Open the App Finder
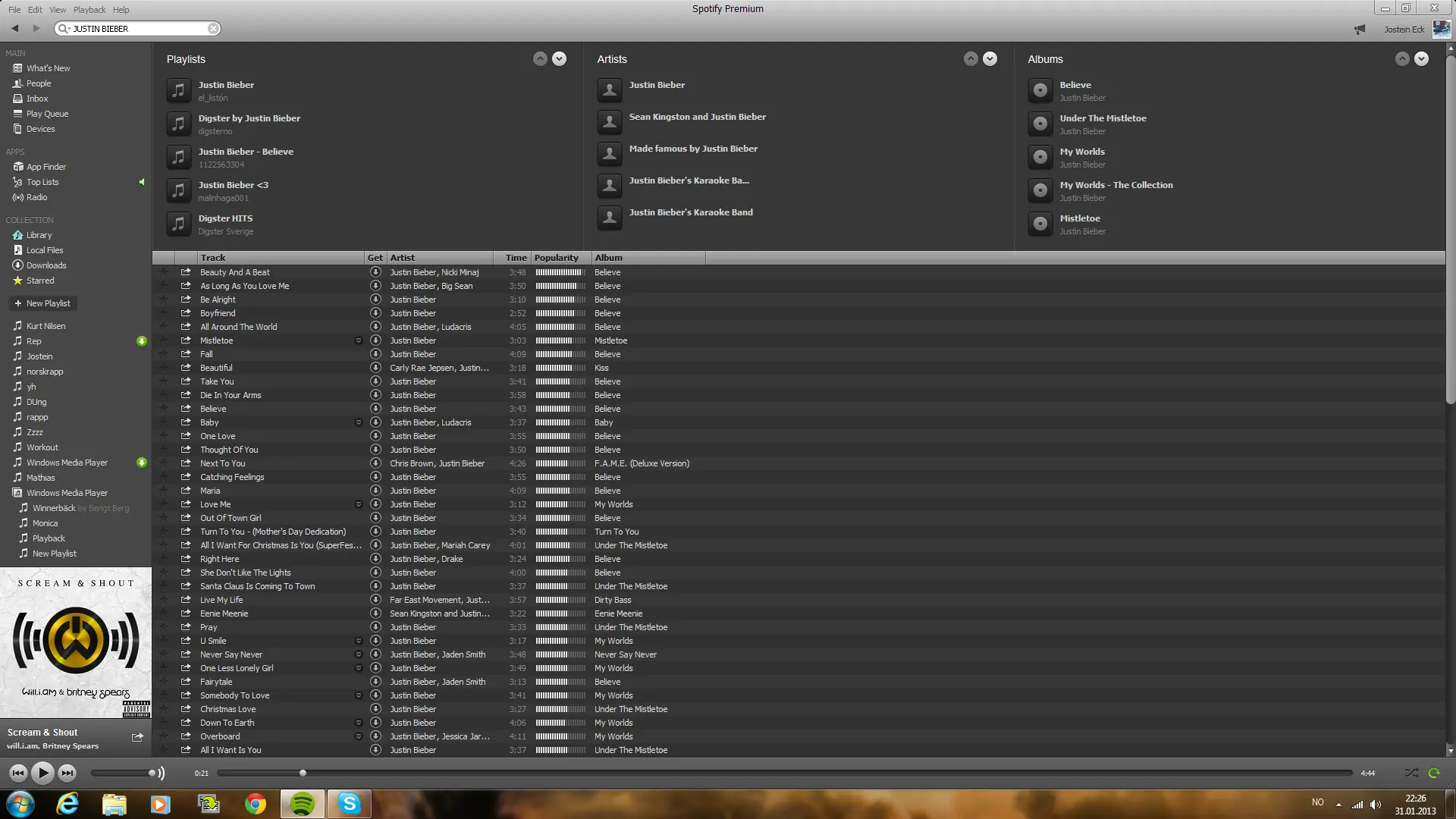 45,166
